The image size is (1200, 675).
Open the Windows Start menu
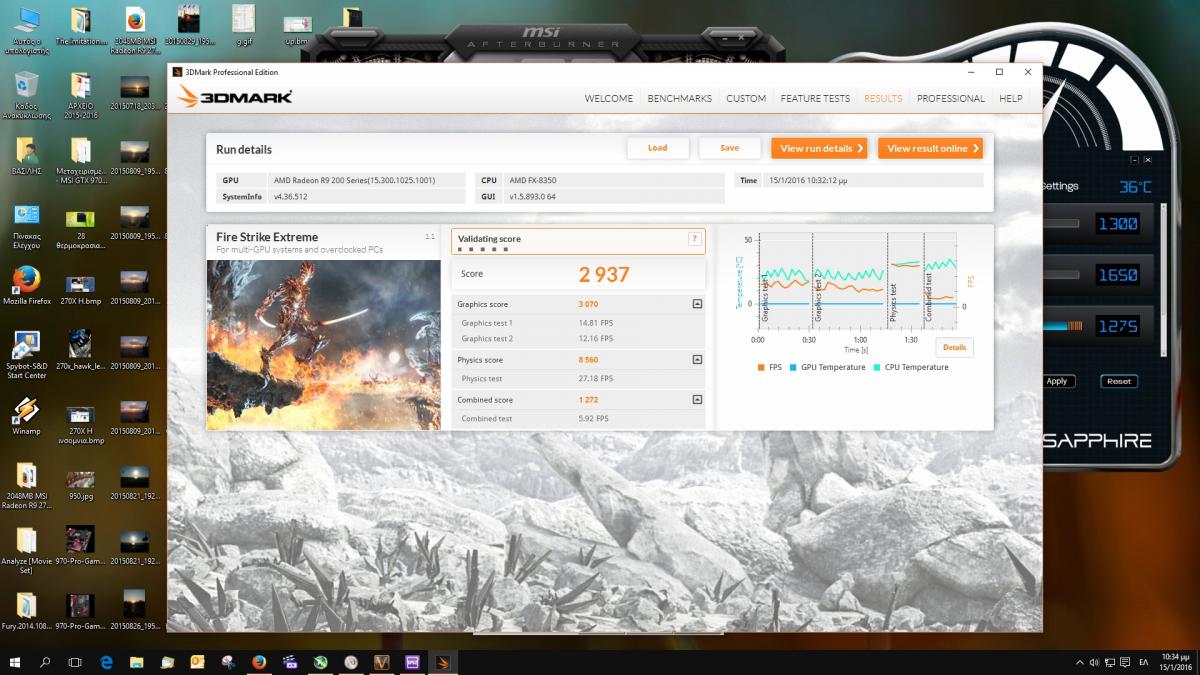15,662
